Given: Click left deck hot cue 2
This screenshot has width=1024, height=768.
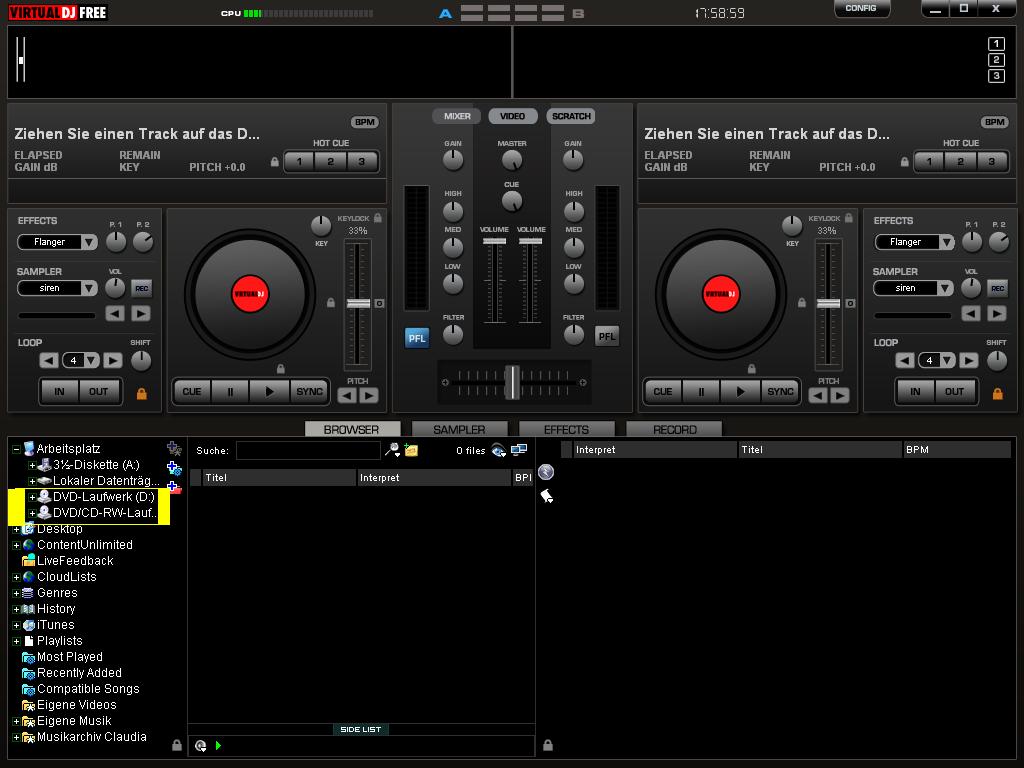Looking at the screenshot, I should [x=330, y=161].
